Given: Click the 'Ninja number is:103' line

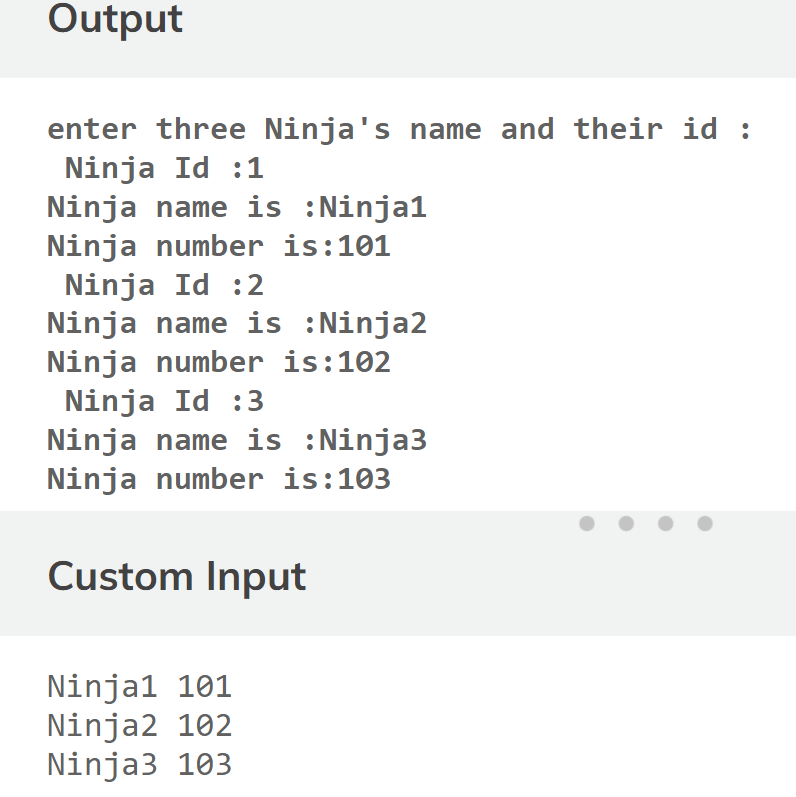Looking at the screenshot, I should point(219,479).
